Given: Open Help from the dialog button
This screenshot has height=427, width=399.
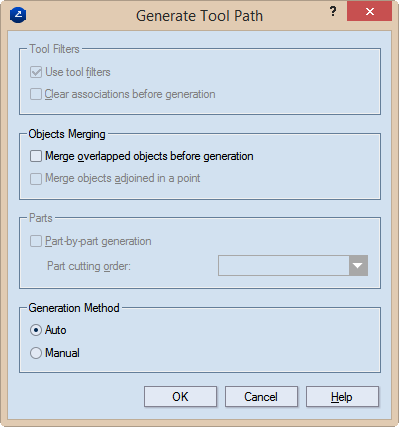Looking at the screenshot, I should coord(342,397).
